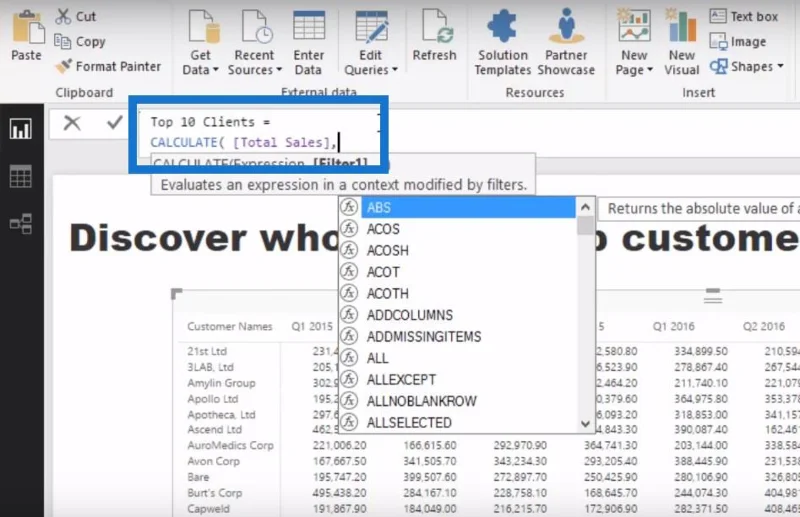
Task: Commit formula with the checkmark button
Action: point(115,122)
